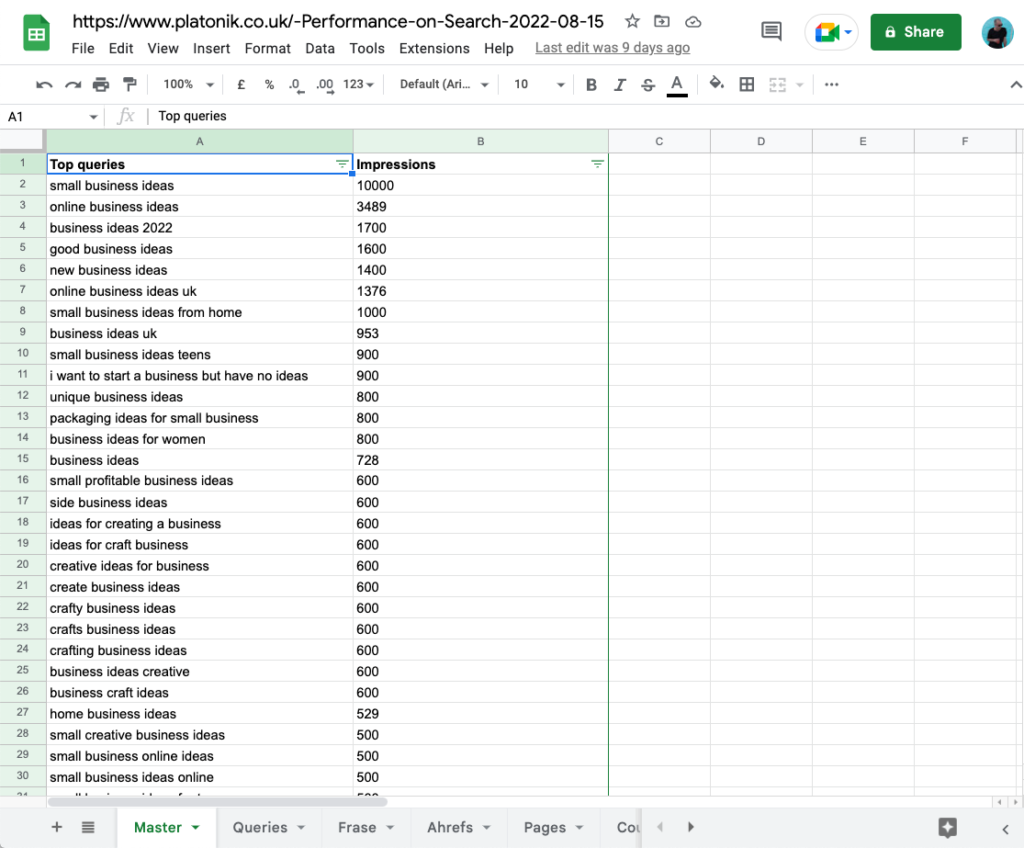Open the last edit history link

pos(612,48)
